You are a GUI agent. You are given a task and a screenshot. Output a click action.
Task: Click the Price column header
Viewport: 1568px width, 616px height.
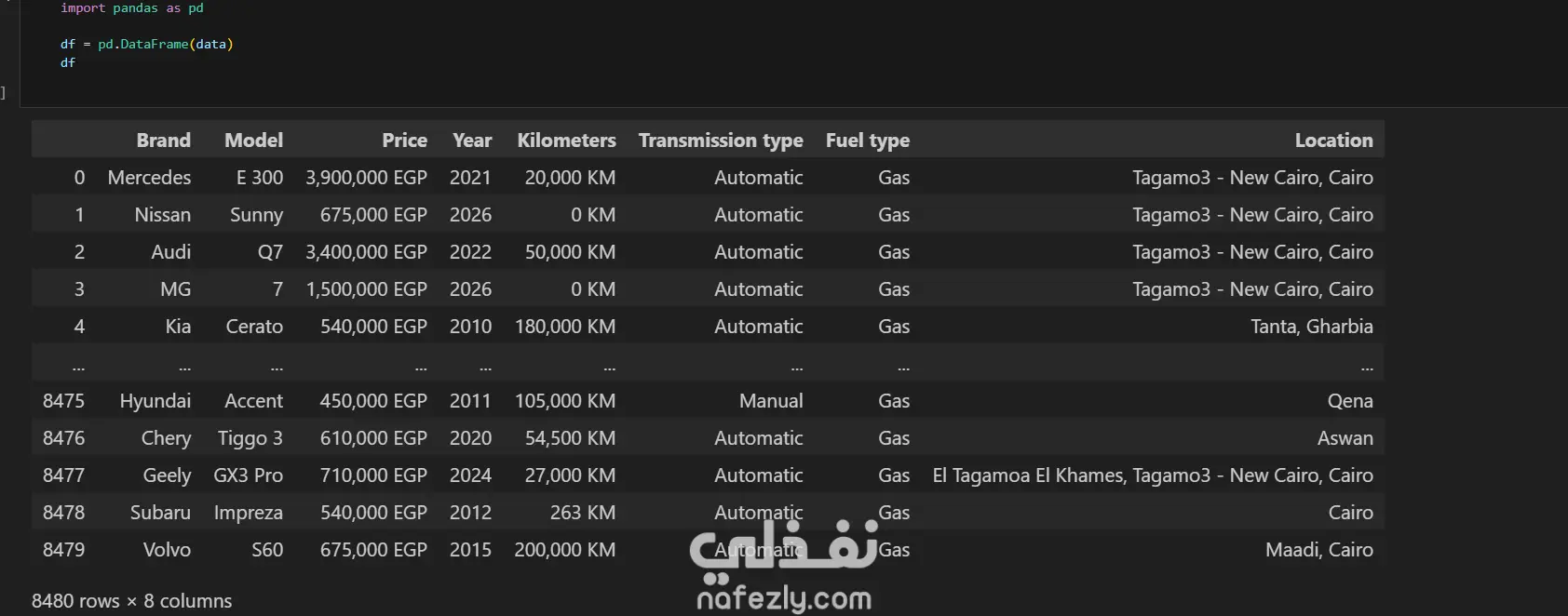(x=404, y=141)
